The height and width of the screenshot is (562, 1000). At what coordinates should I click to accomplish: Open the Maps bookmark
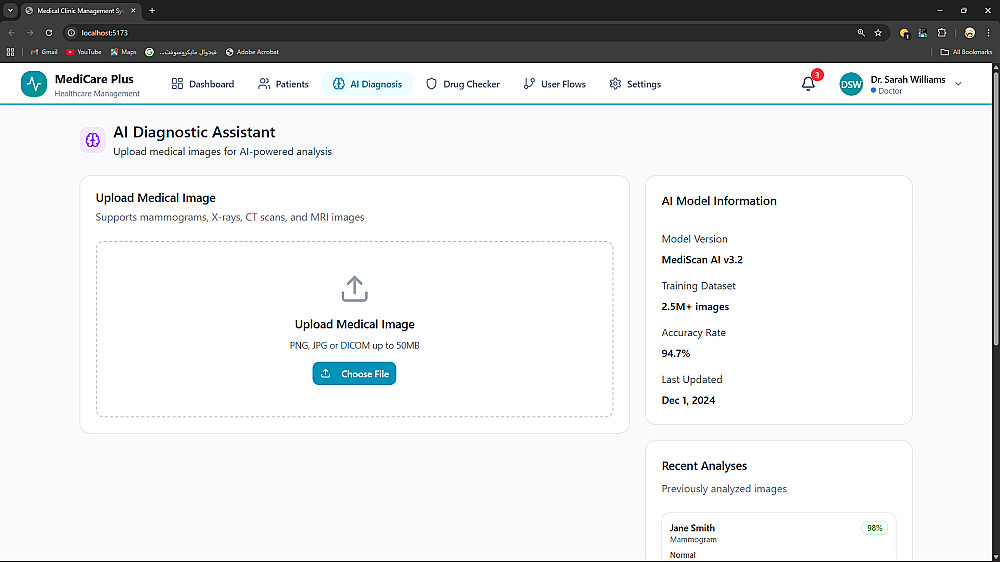[123, 52]
